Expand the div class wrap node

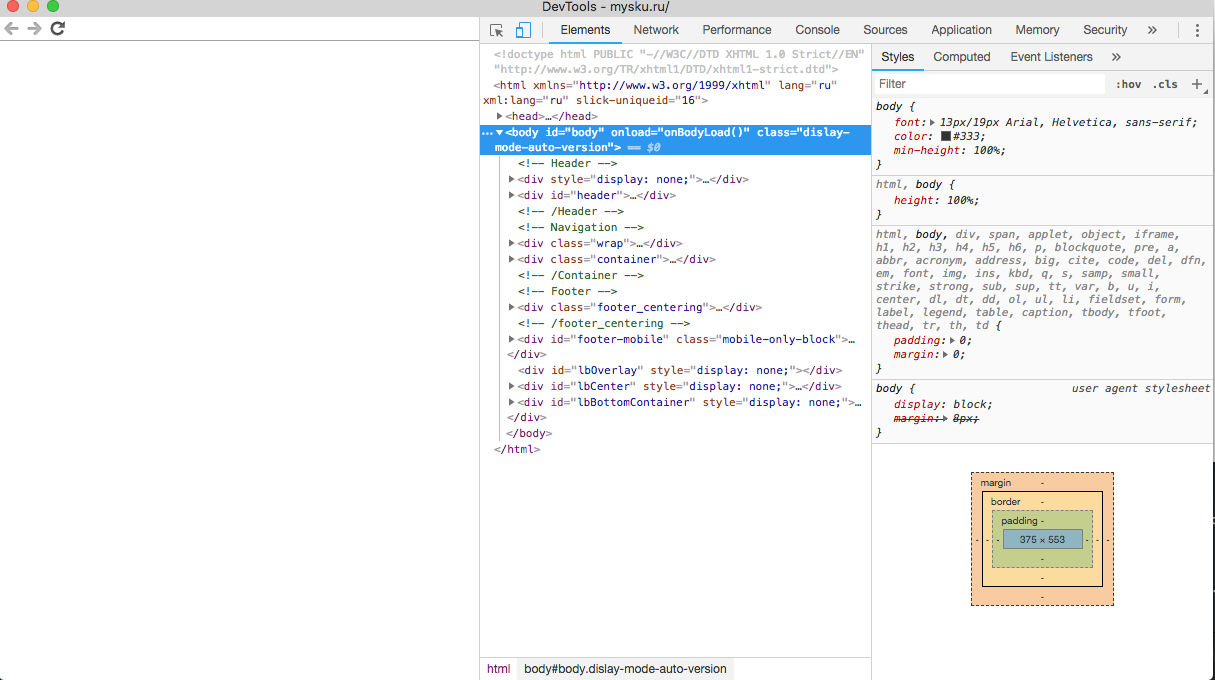512,244
